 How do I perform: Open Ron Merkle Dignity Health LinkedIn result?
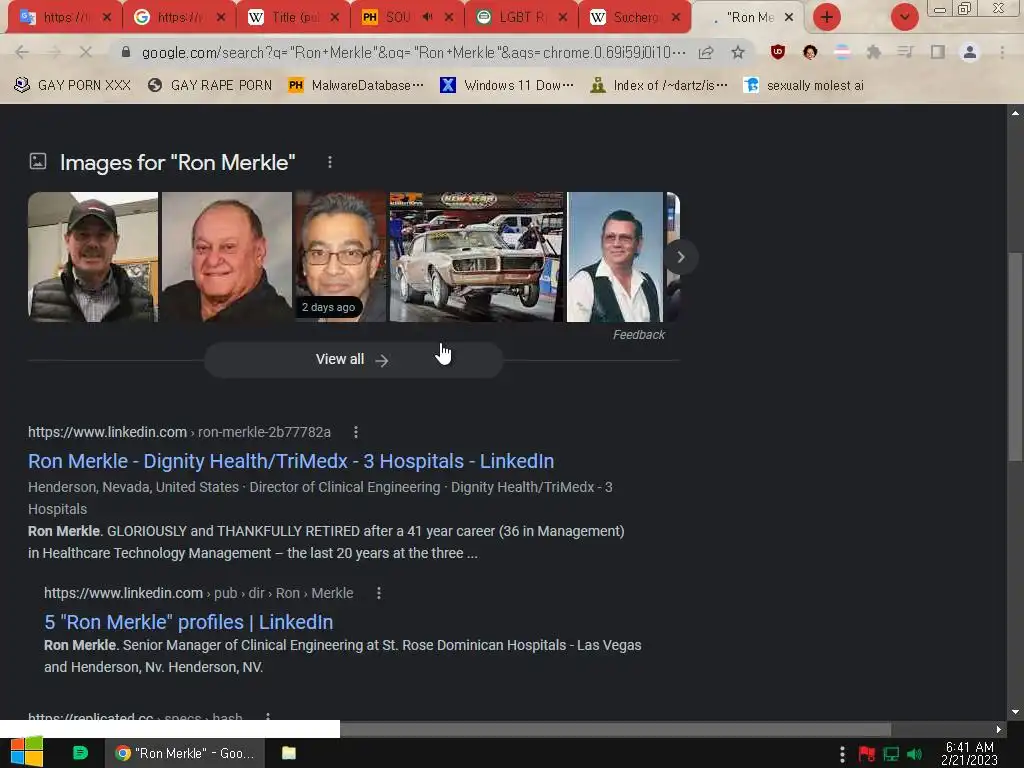(291, 461)
